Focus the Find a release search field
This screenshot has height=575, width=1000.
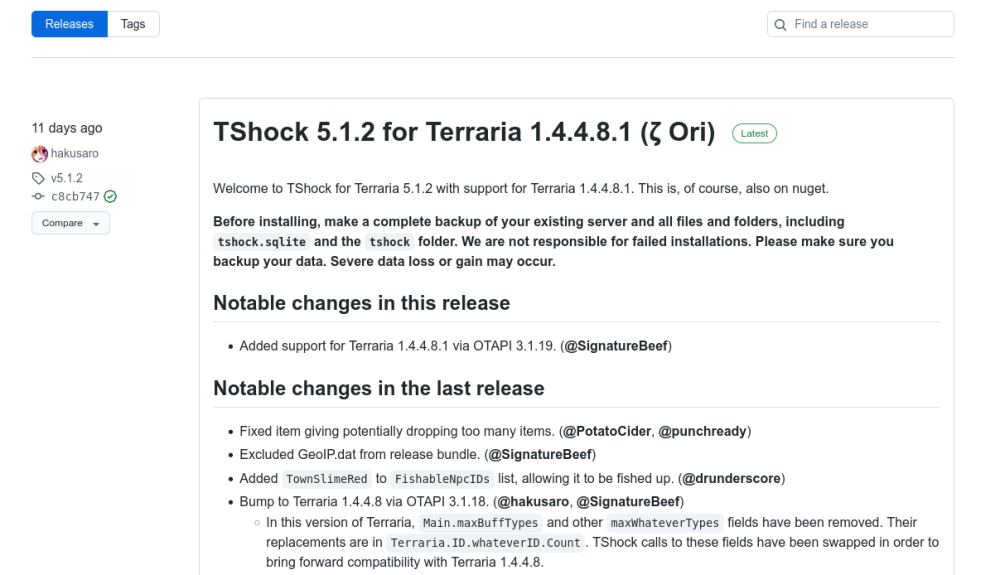coord(860,24)
